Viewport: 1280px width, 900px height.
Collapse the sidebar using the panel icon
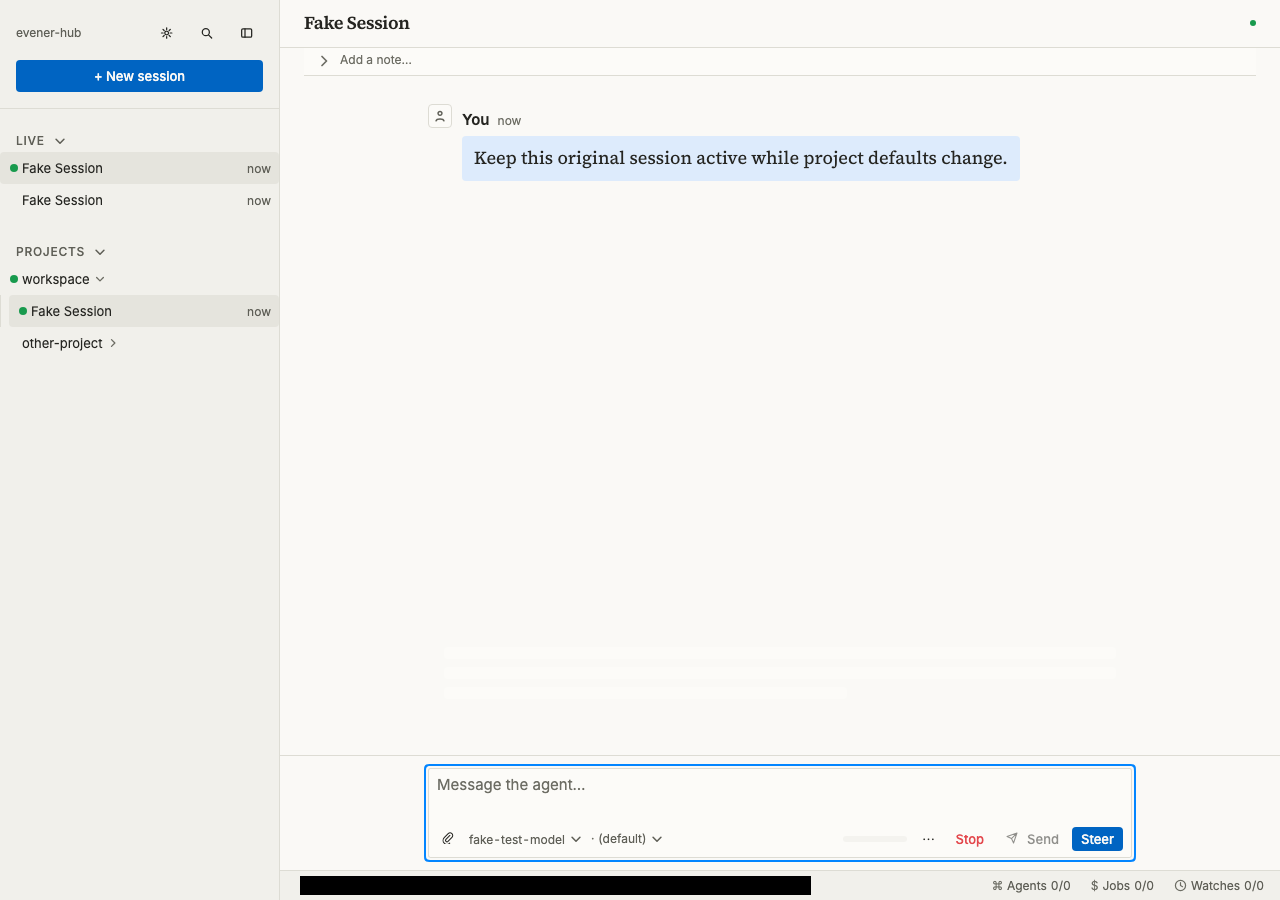pyautogui.click(x=247, y=33)
